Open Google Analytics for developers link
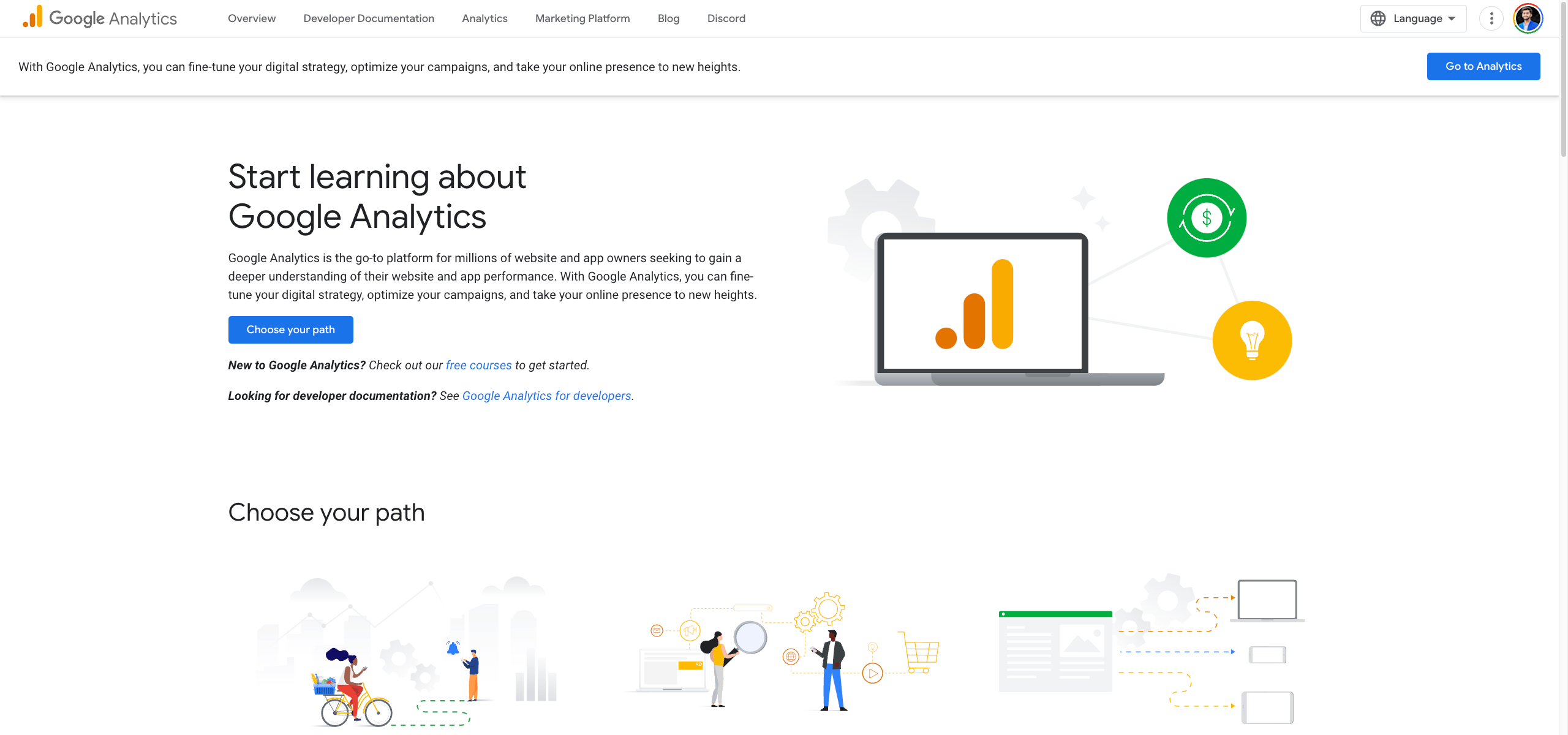 click(546, 396)
